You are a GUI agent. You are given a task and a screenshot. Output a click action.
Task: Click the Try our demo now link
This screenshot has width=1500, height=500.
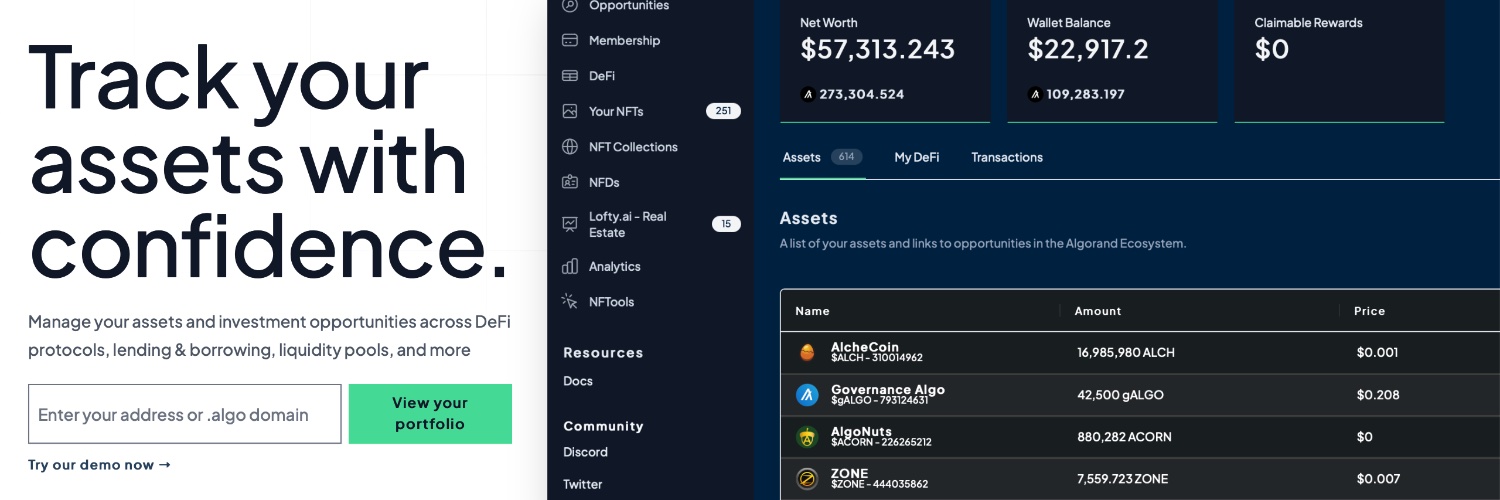pos(99,465)
